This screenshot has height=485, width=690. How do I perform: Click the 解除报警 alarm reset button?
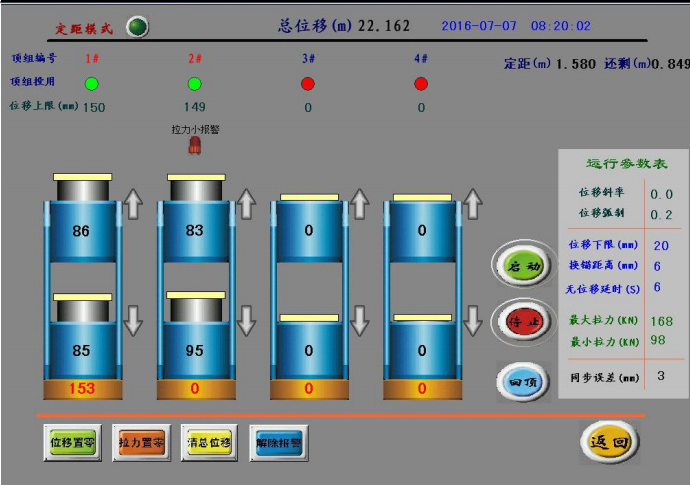[275, 441]
